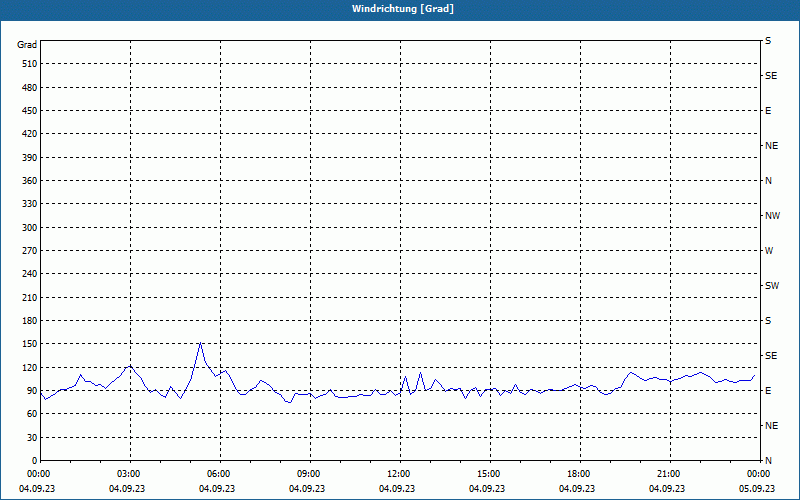
Task: Select the 12:00 time axis label
Action: (x=400, y=474)
